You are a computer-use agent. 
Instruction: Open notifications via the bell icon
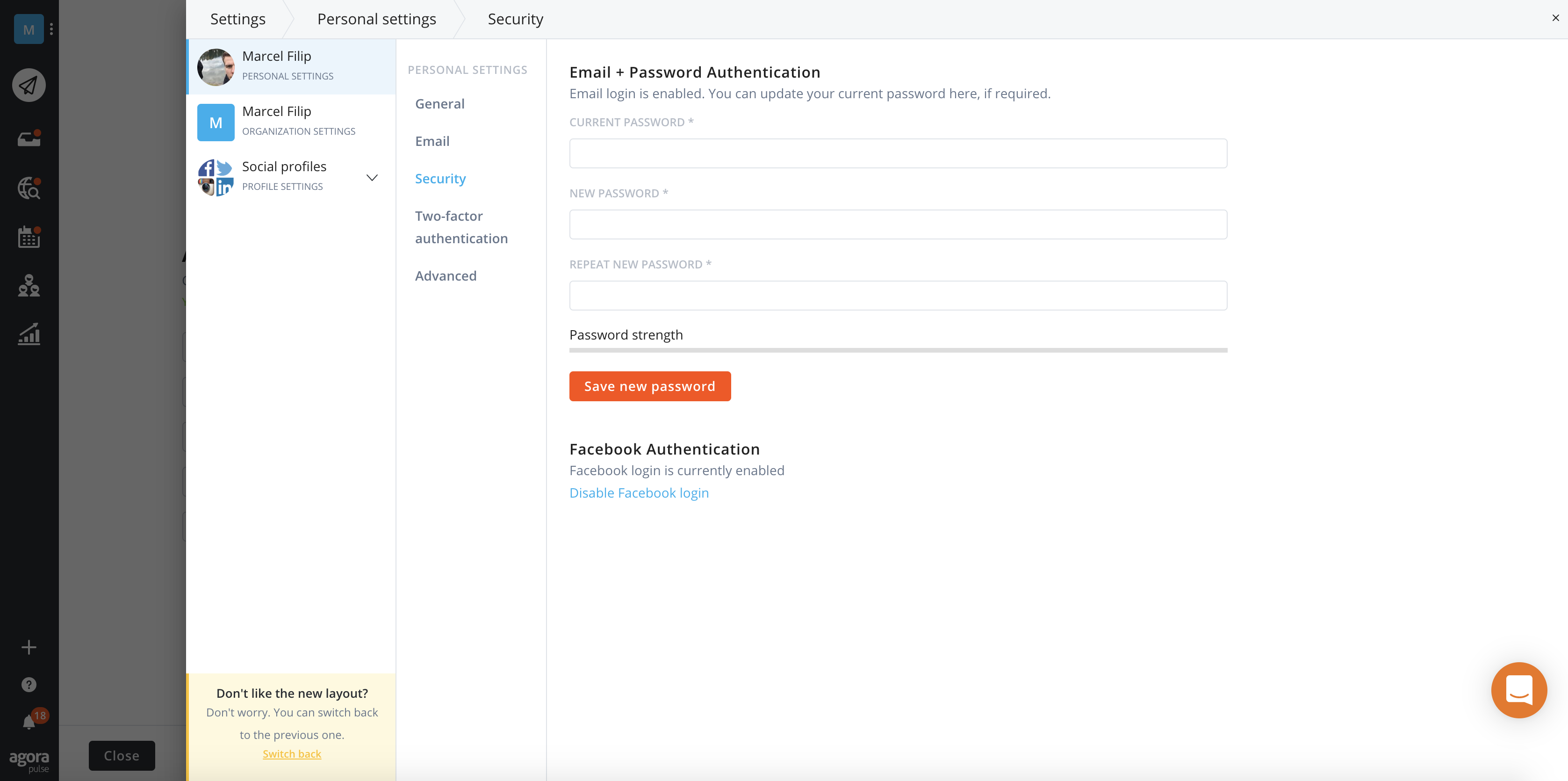[29, 721]
